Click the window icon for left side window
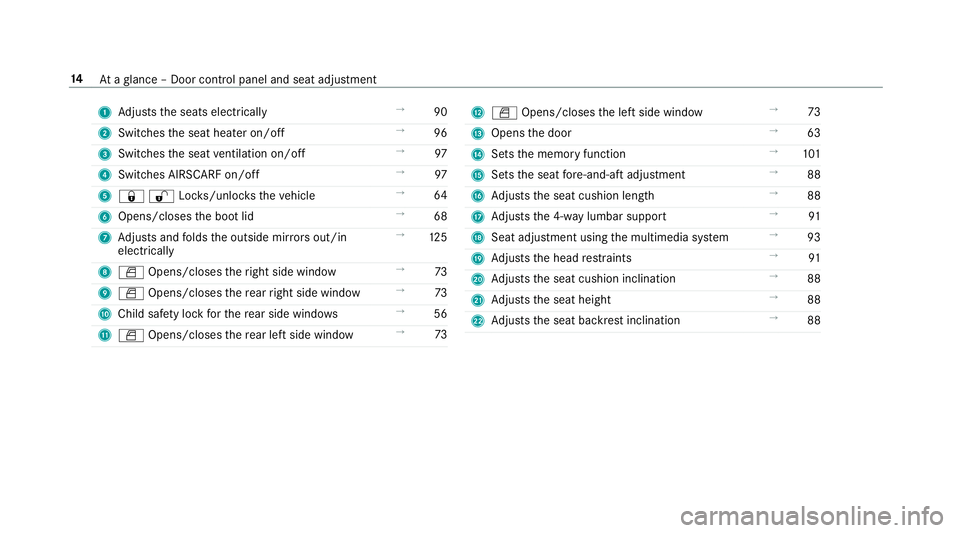This screenshot has width=960, height=533. click(x=504, y=113)
